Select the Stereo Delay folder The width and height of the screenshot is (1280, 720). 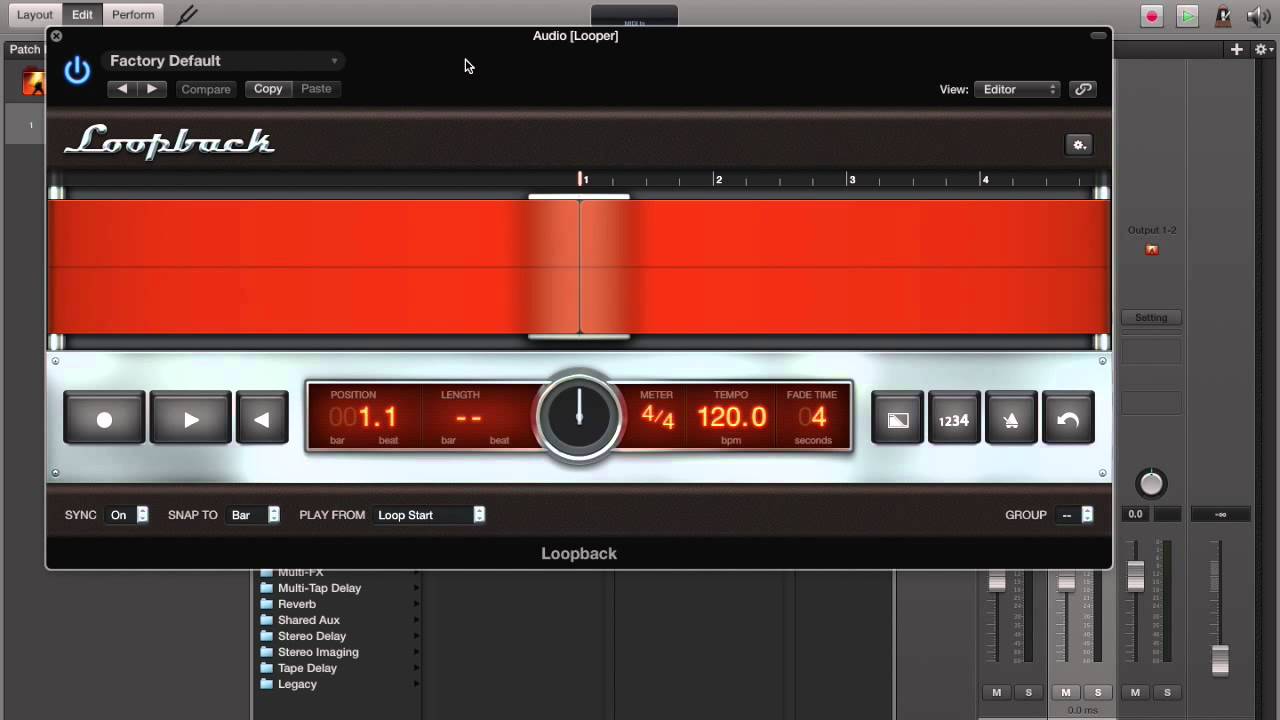pos(312,636)
